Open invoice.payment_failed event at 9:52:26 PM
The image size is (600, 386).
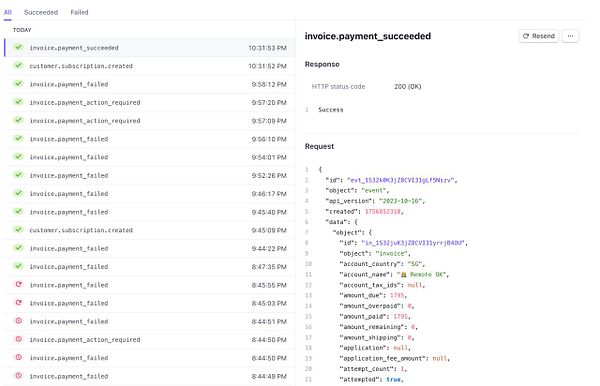[x=150, y=176]
